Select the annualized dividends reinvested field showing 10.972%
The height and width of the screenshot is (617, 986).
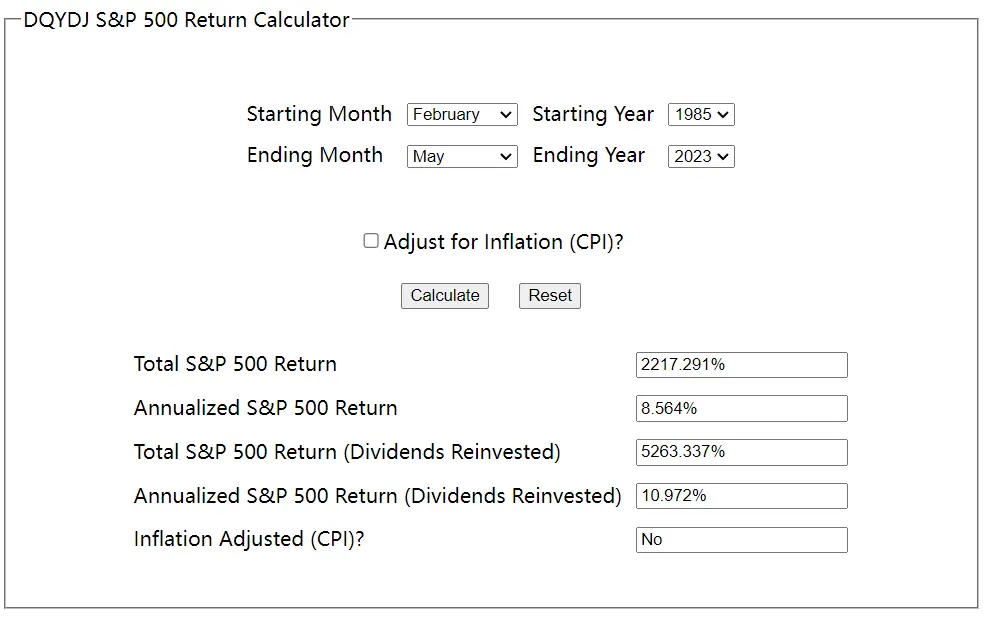741,496
